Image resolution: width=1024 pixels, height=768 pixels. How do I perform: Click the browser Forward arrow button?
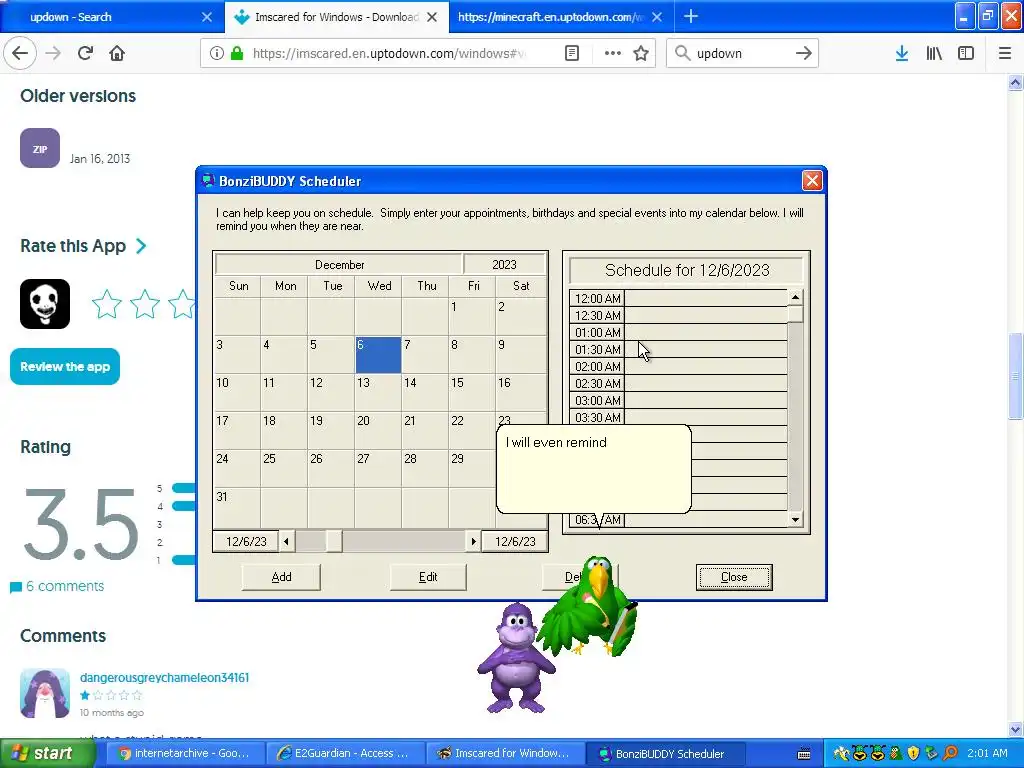point(53,53)
